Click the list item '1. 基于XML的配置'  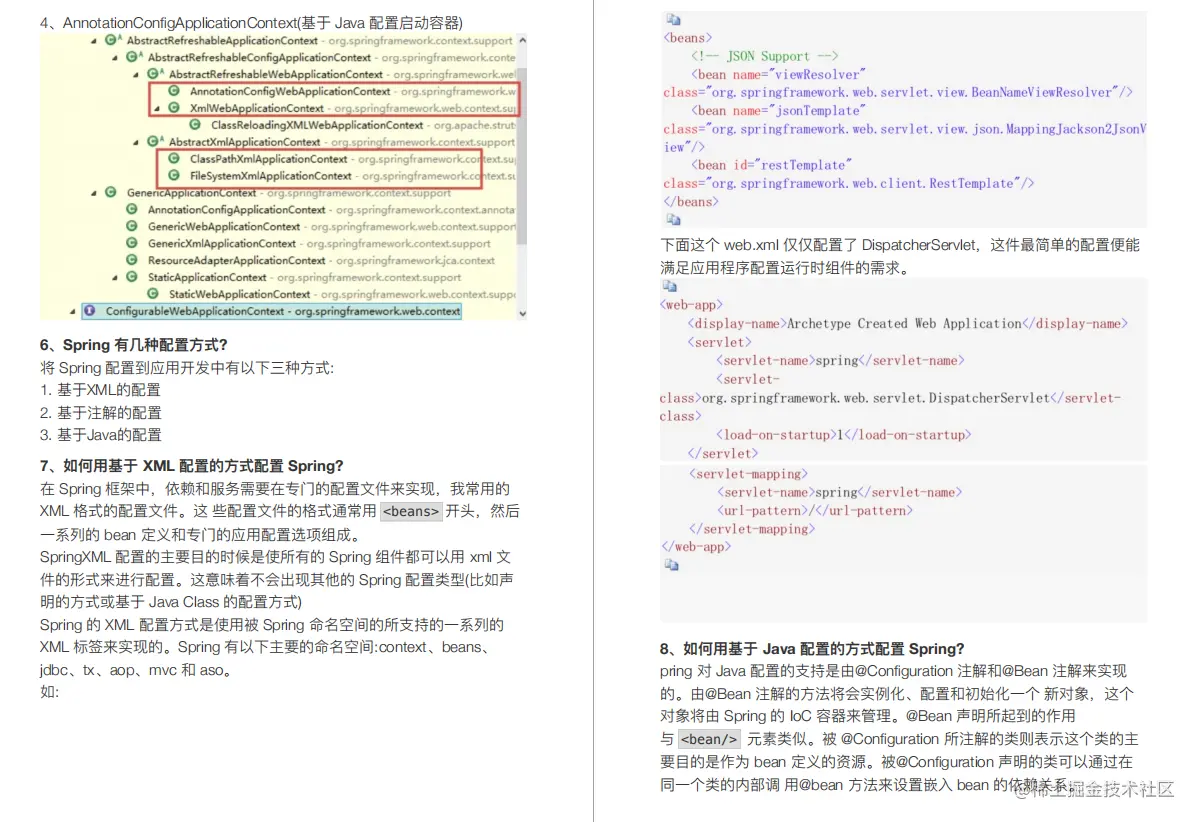point(100,390)
